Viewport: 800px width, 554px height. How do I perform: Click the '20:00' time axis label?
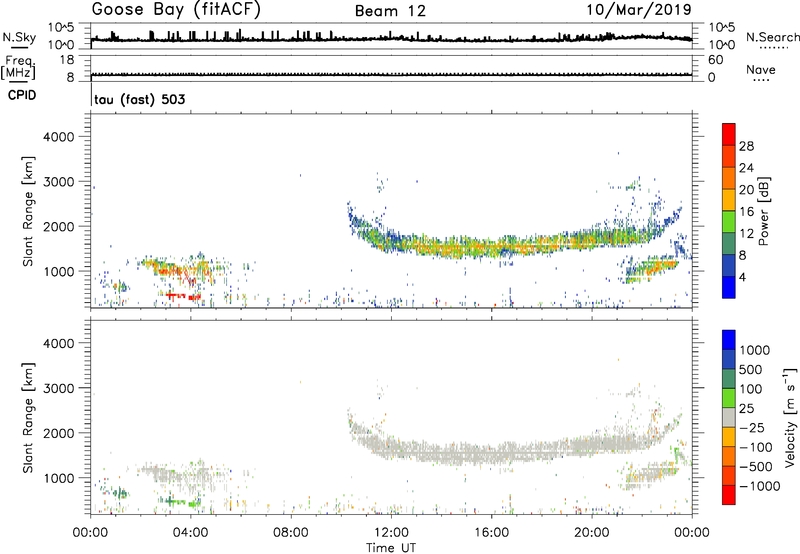click(591, 533)
